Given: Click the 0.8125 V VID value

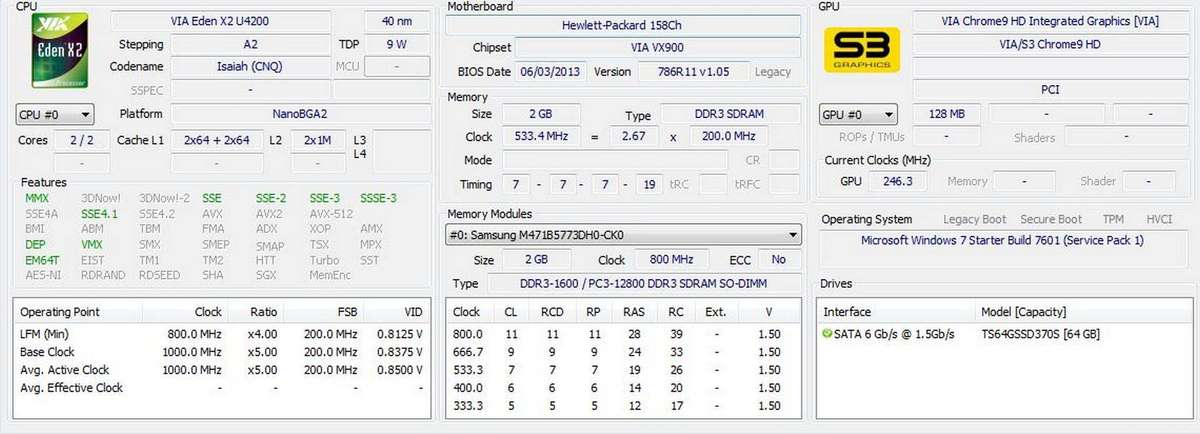Looking at the screenshot, I should tap(399, 334).
